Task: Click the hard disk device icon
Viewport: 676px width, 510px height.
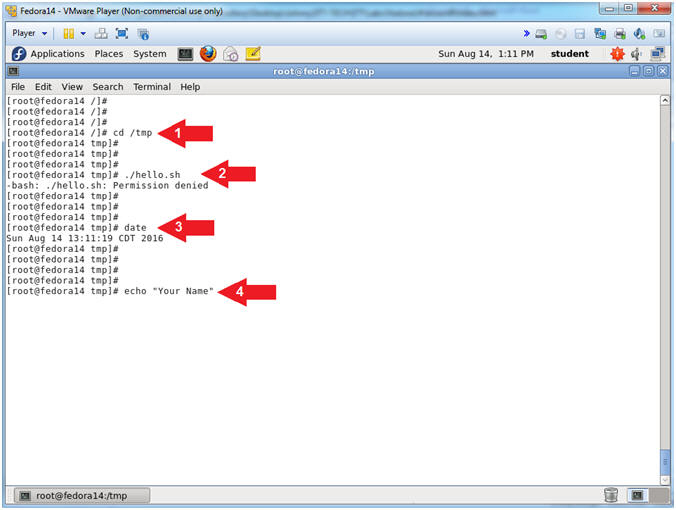Action: (x=541, y=34)
